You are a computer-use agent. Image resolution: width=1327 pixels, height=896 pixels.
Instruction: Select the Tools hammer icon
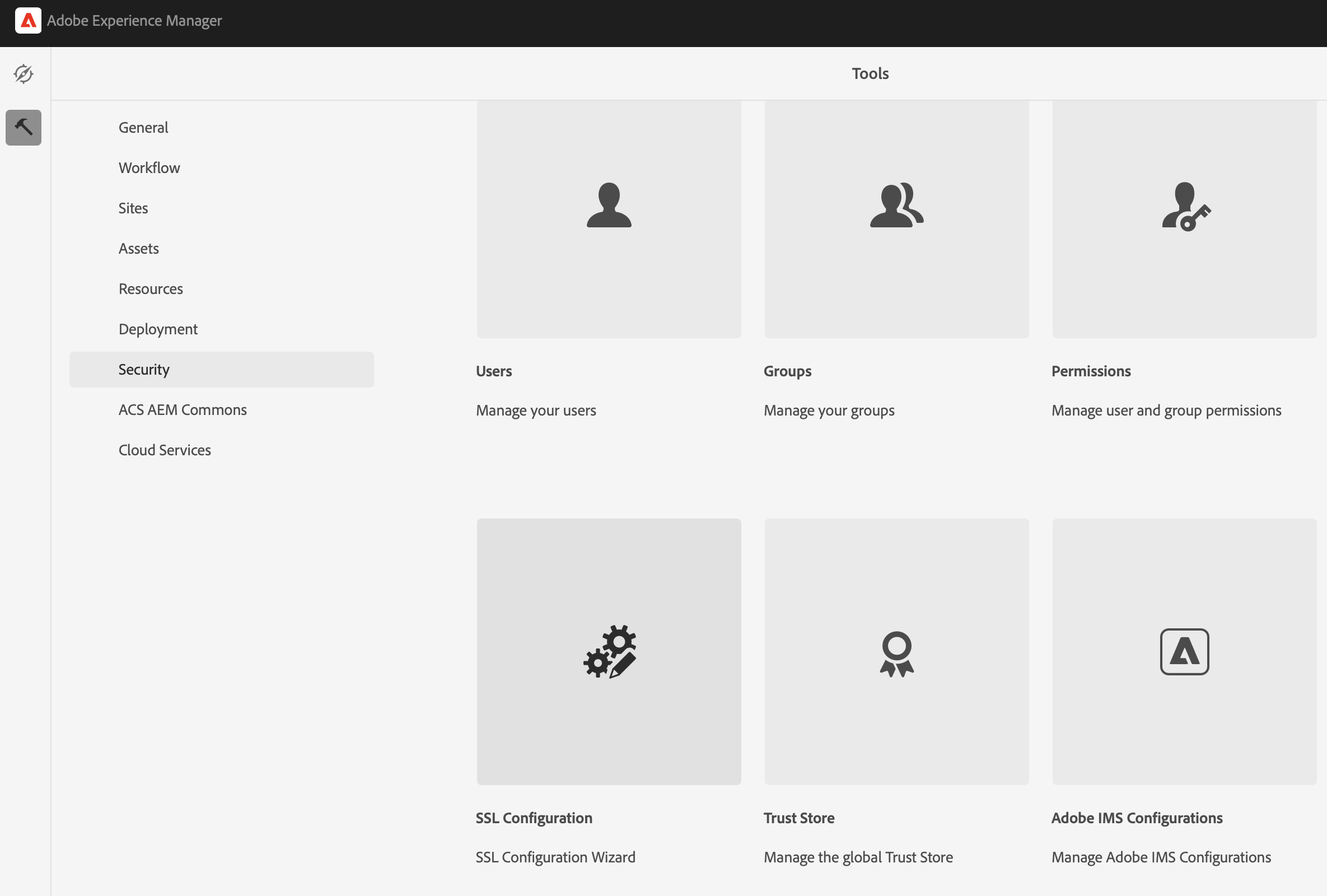pyautogui.click(x=24, y=127)
